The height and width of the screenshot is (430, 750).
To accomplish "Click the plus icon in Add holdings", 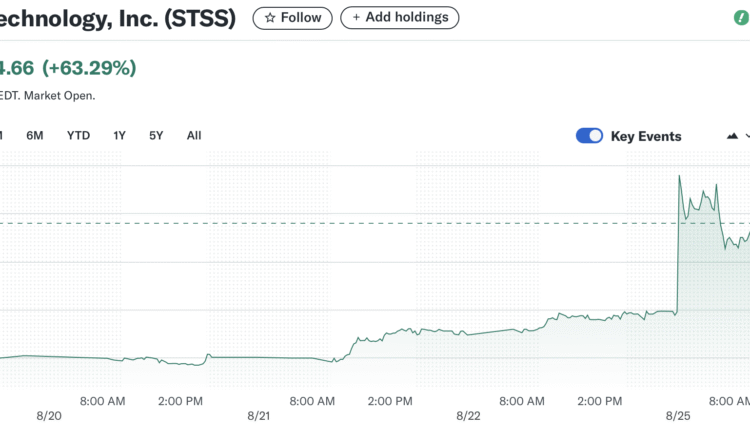I will tap(356, 18).
